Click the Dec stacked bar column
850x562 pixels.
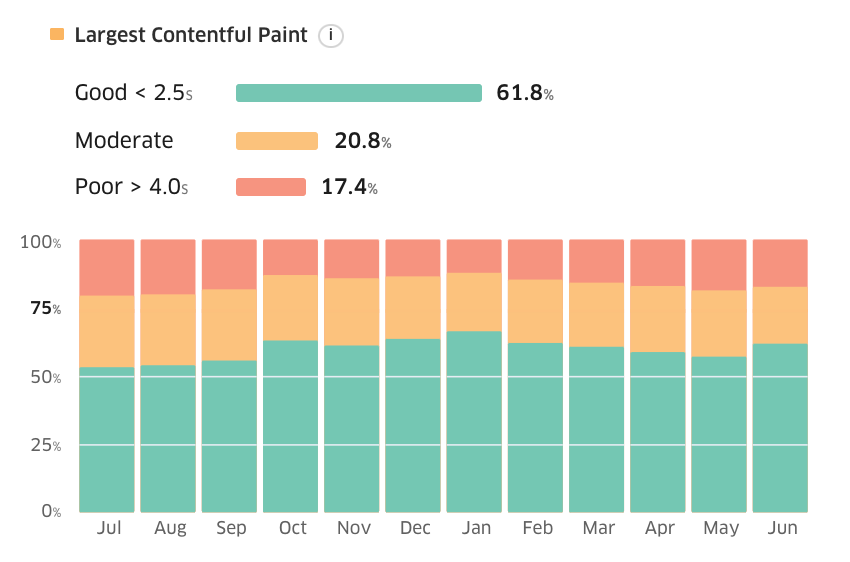pyautogui.click(x=413, y=376)
